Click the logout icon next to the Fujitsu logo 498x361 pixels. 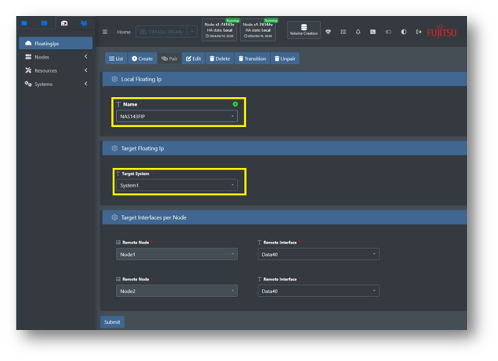pyautogui.click(x=419, y=32)
